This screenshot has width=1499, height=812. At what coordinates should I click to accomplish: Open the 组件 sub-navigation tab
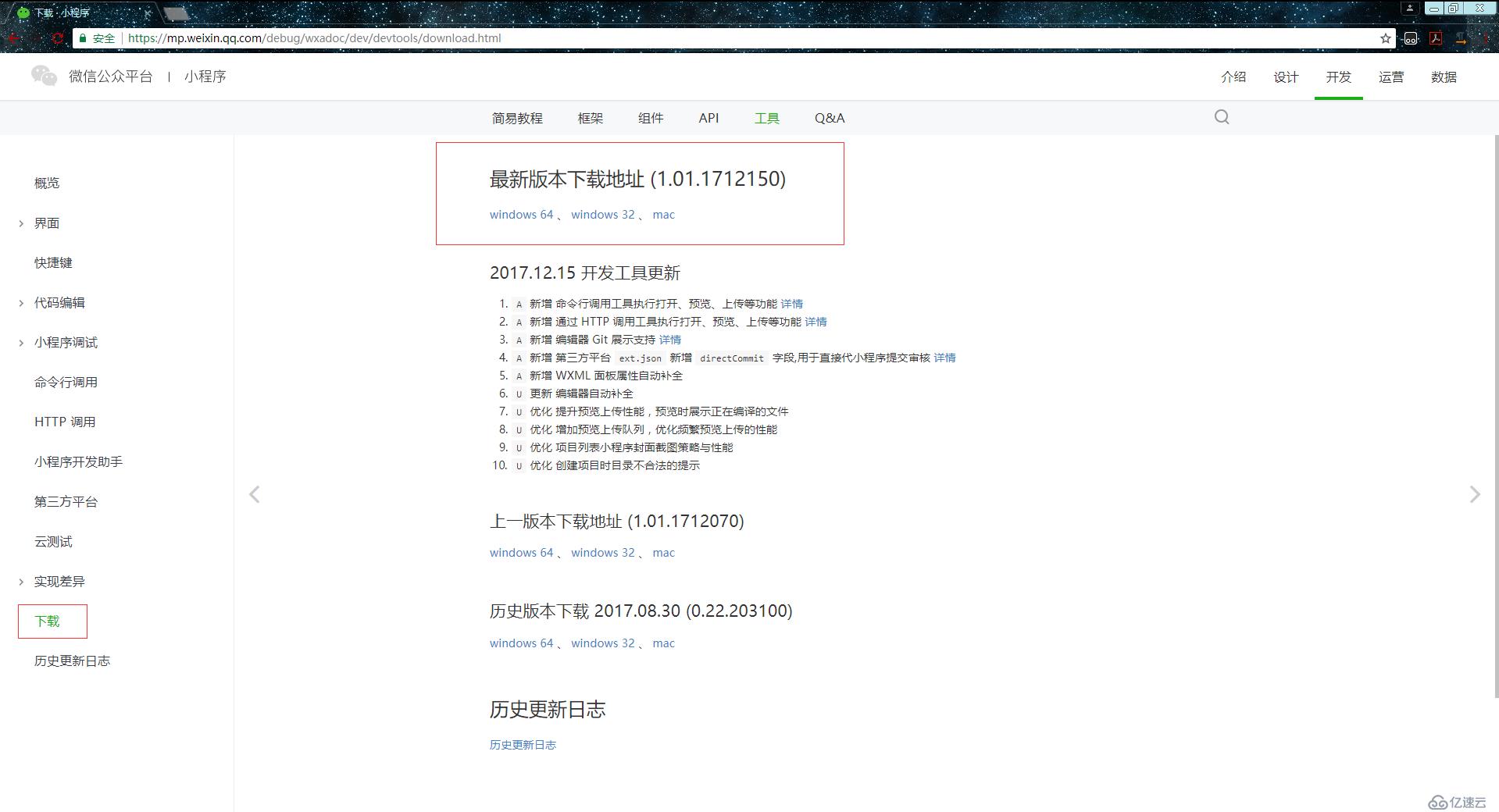tap(651, 118)
